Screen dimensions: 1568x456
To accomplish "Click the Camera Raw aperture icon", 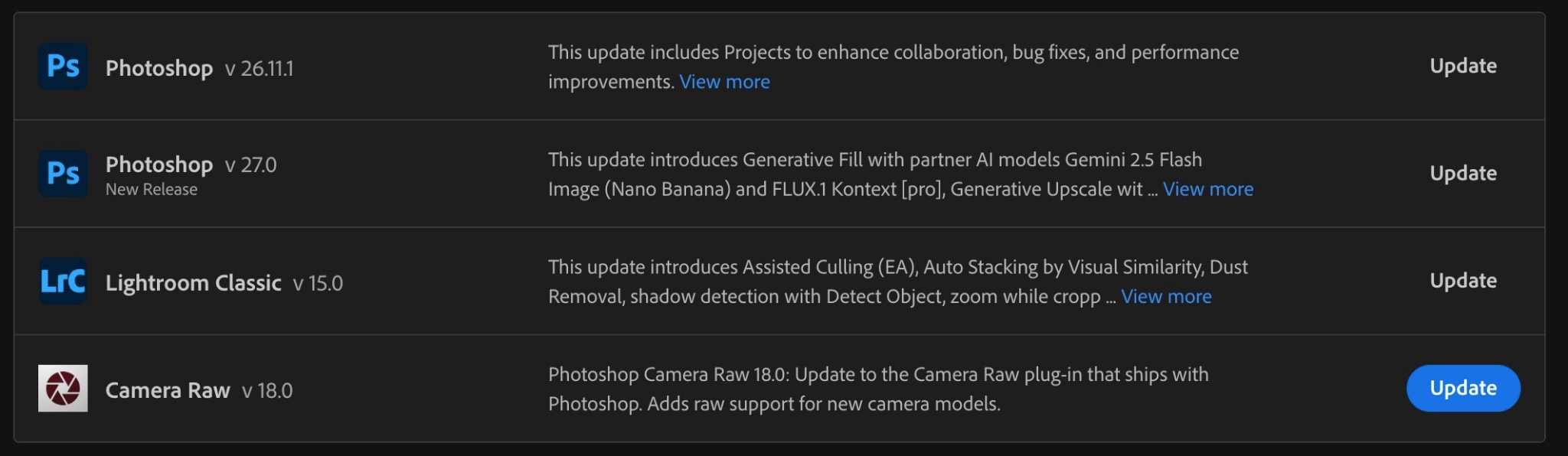I will pyautogui.click(x=63, y=388).
